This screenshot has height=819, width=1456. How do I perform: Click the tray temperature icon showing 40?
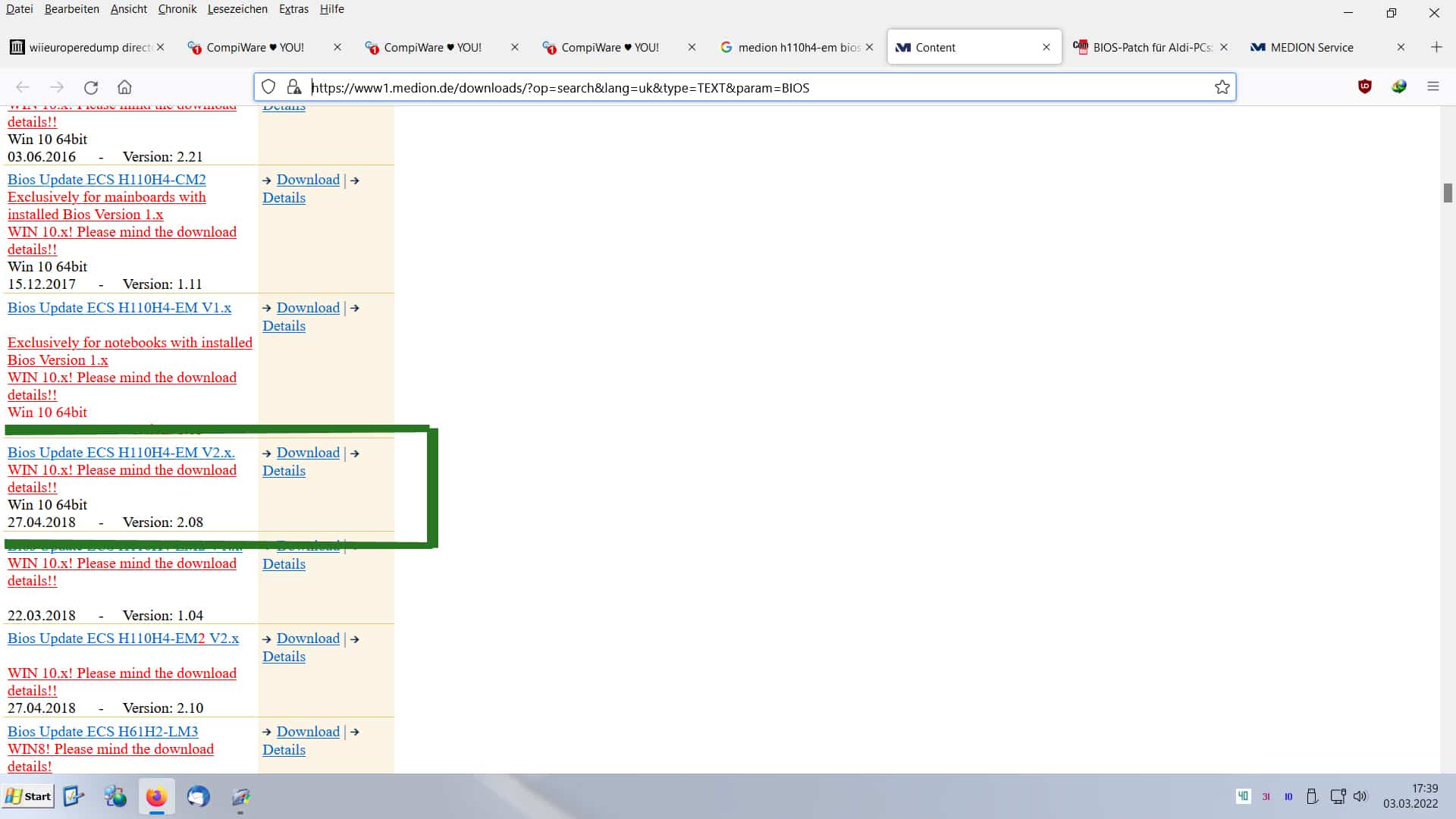[1243, 796]
